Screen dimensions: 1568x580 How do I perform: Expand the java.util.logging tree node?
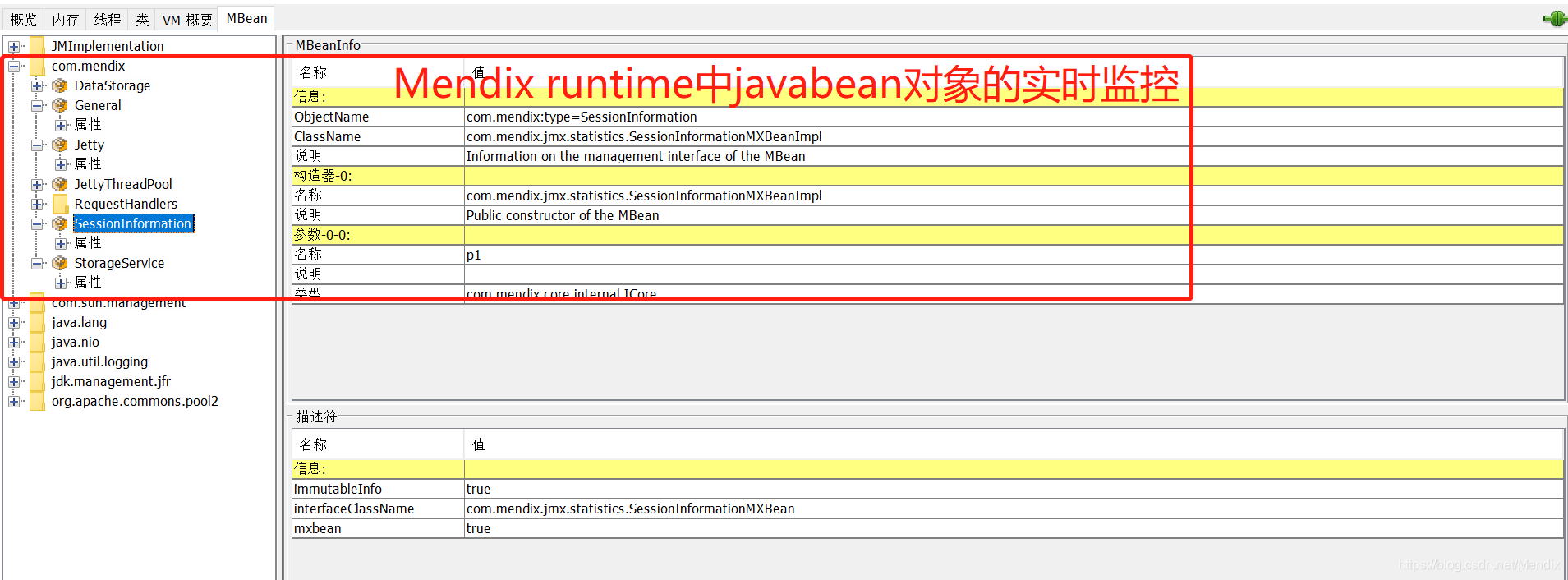point(14,362)
